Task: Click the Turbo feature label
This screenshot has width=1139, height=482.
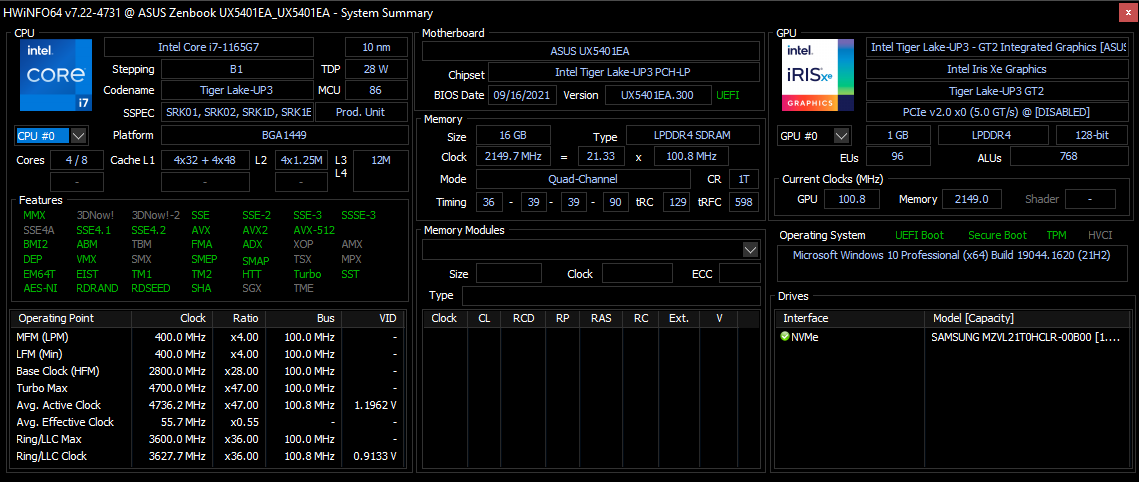Action: coord(307,274)
